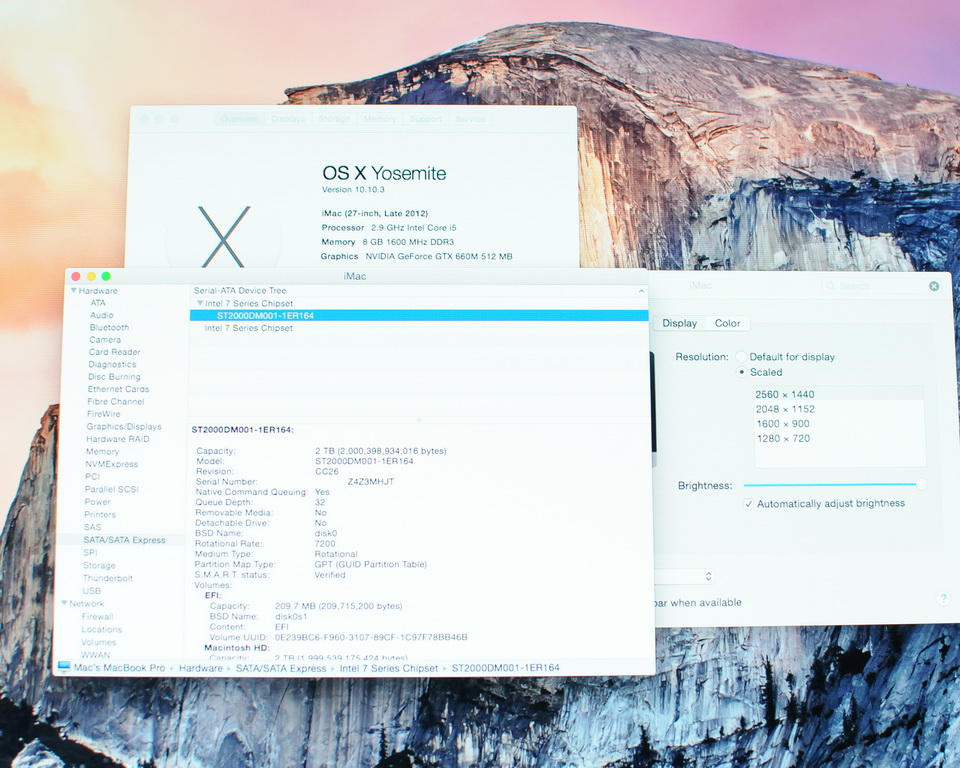The width and height of the screenshot is (960, 768).
Task: Select Scaled resolution option
Action: coord(741,372)
